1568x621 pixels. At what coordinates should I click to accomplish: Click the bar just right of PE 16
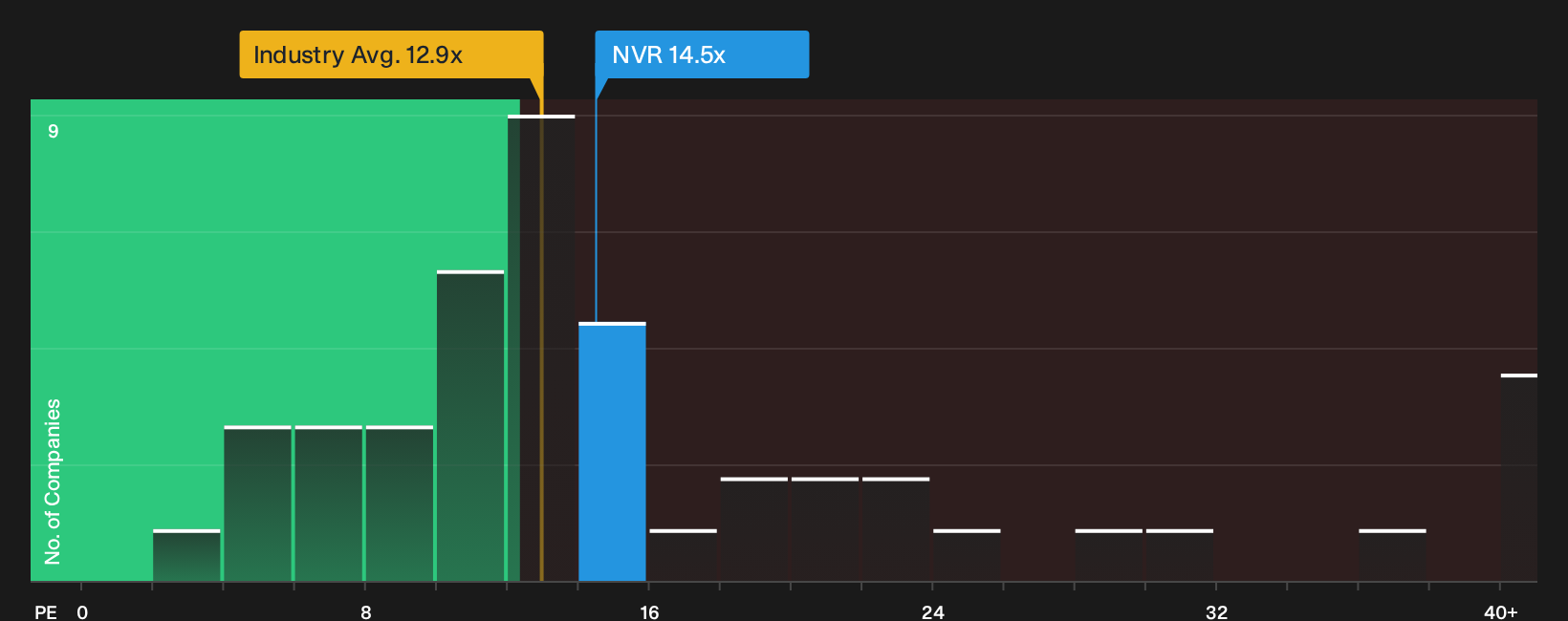pos(683,555)
